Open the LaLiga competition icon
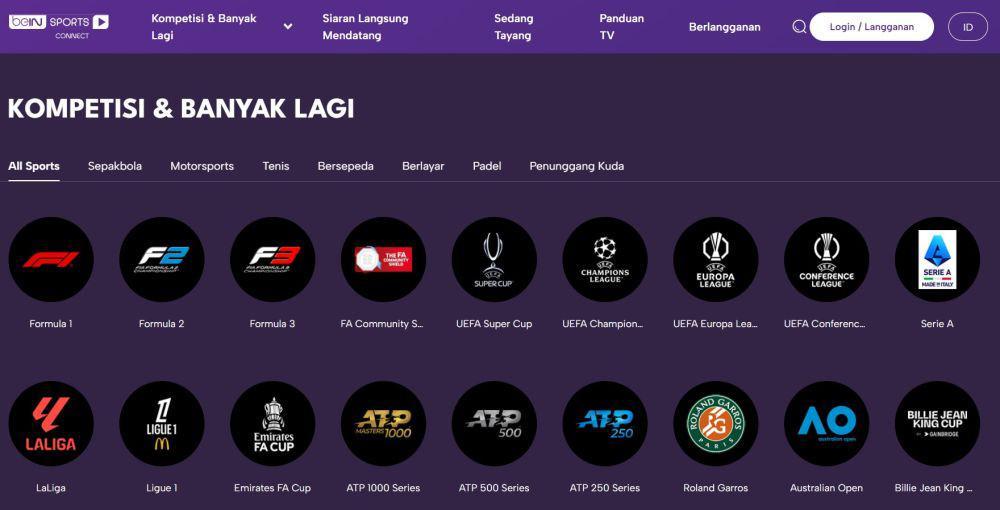The height and width of the screenshot is (510, 1000). click(x=51, y=424)
